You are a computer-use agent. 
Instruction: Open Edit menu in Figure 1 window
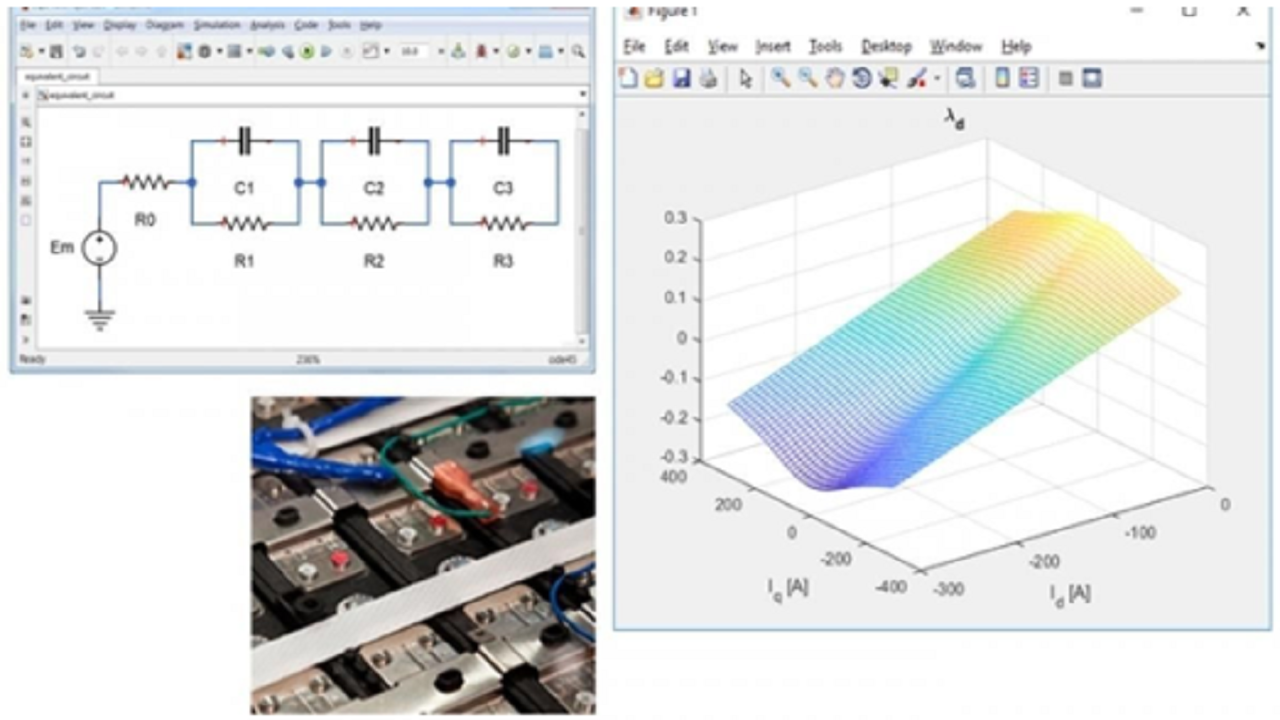(677, 46)
